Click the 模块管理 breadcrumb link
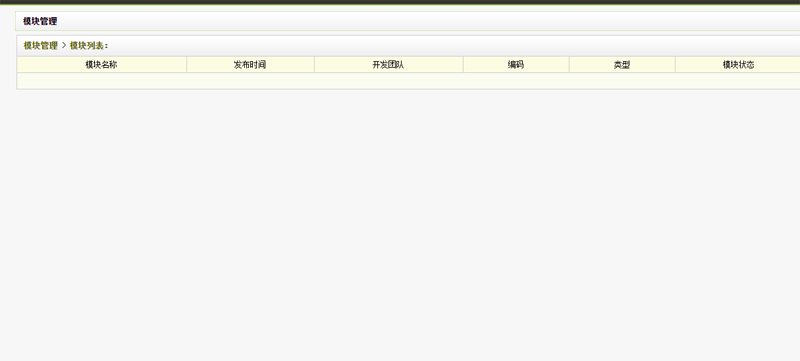This screenshot has width=800, height=361. tap(40, 46)
